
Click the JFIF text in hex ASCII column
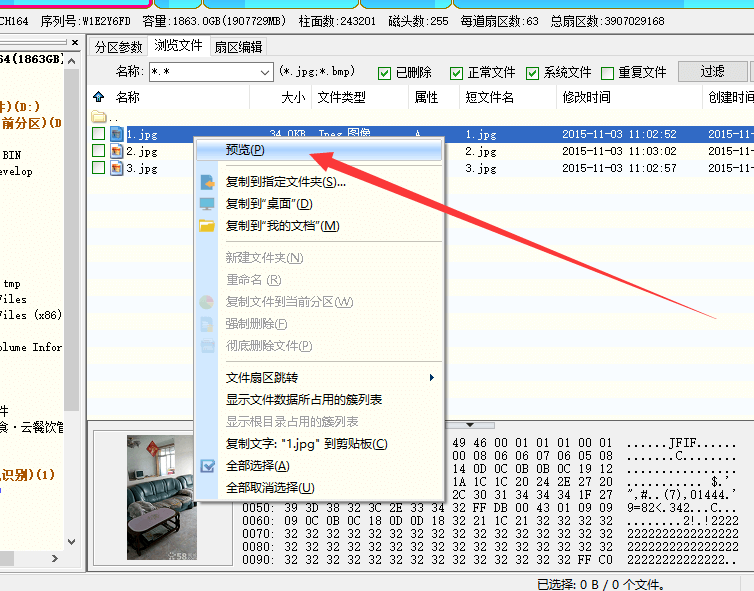point(684,443)
